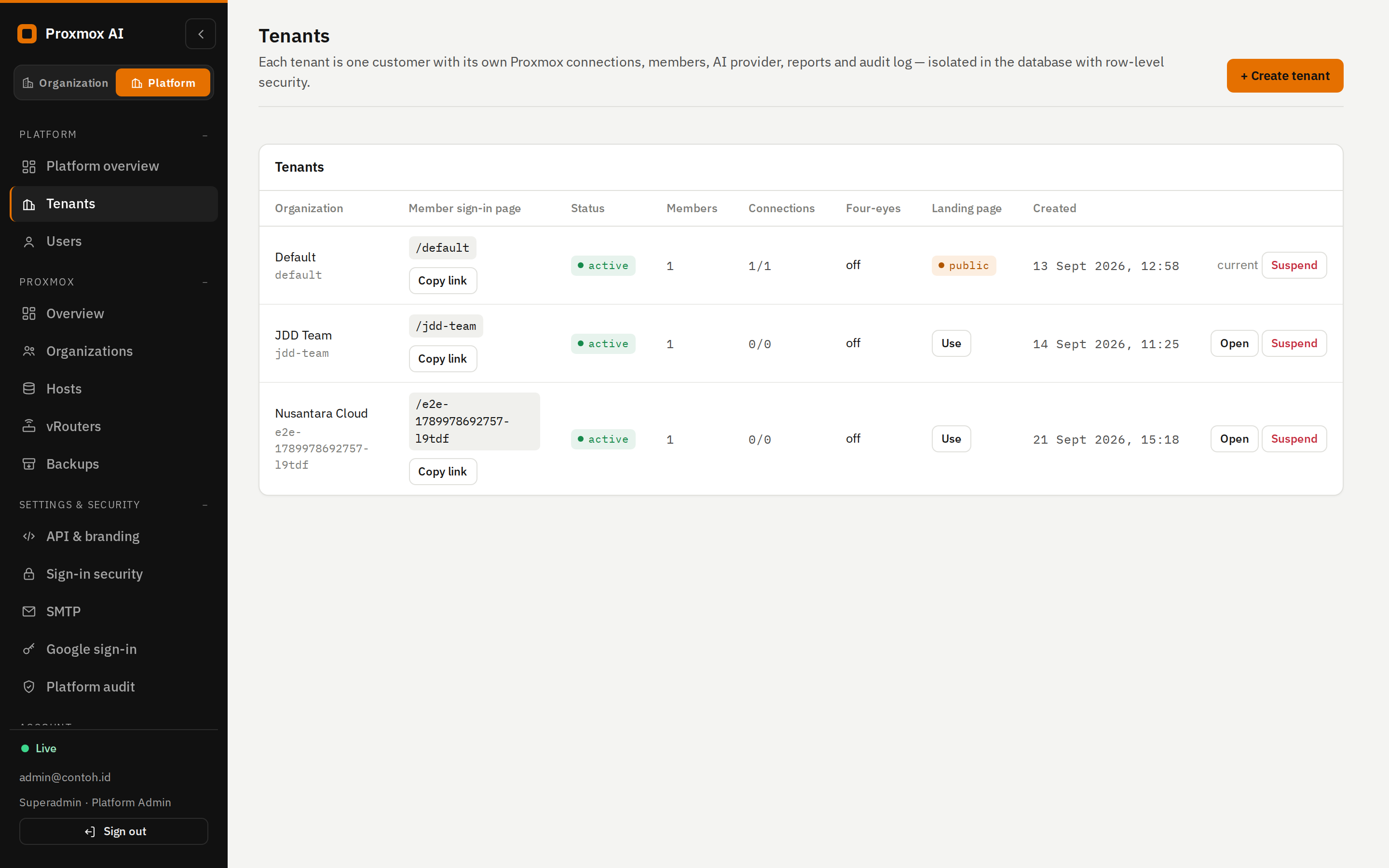
Task: Use JDD Team as landing page
Action: (x=951, y=343)
